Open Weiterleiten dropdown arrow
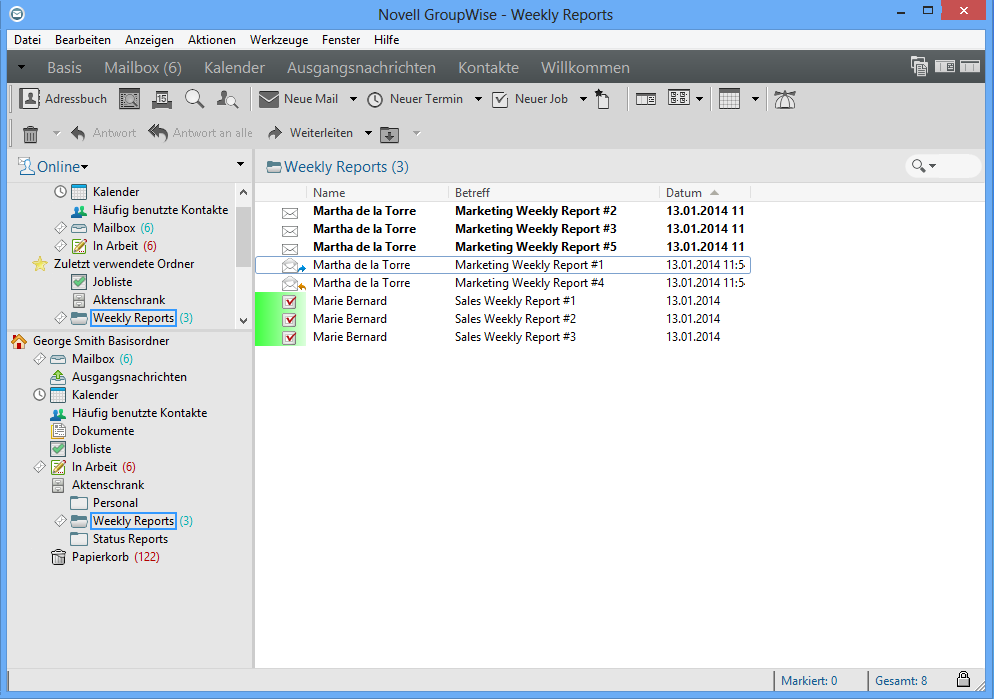994x699 pixels. (368, 133)
